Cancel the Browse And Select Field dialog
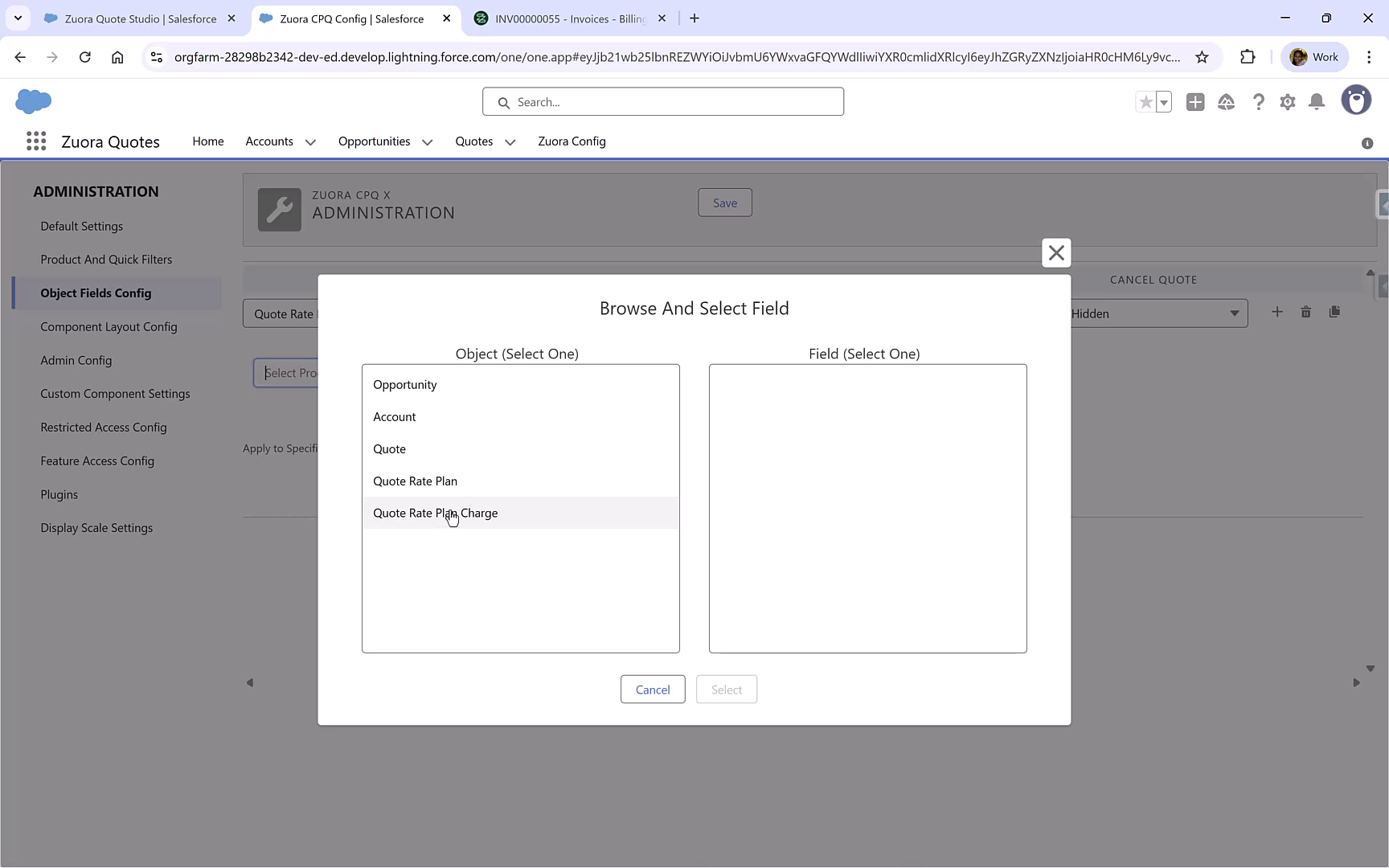The height and width of the screenshot is (868, 1389). (653, 689)
